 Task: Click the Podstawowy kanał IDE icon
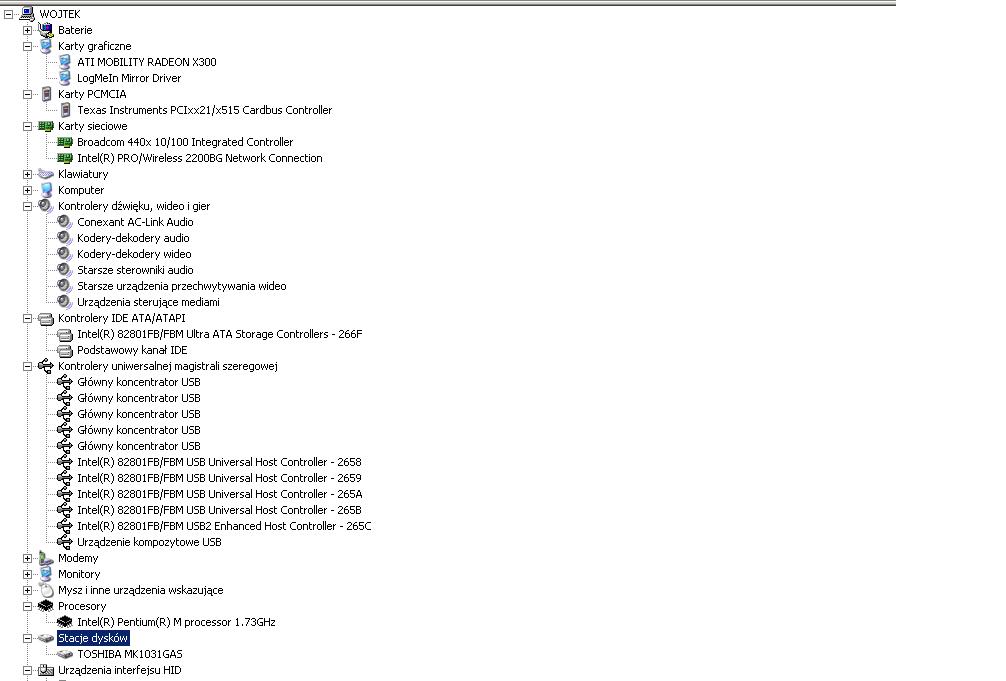click(65, 350)
